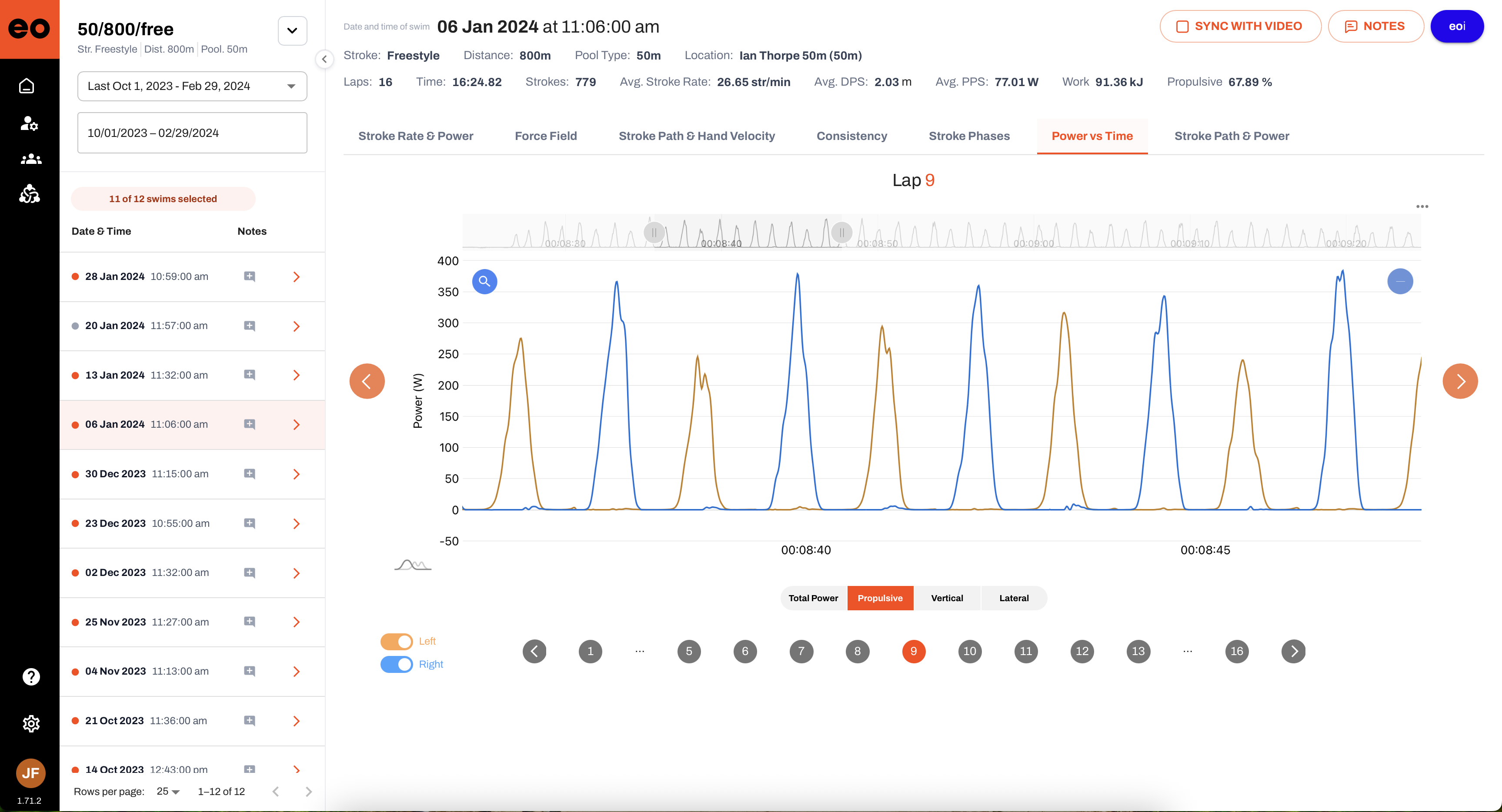Open the rows per page dropdown
The image size is (1502, 812).
coord(168,792)
